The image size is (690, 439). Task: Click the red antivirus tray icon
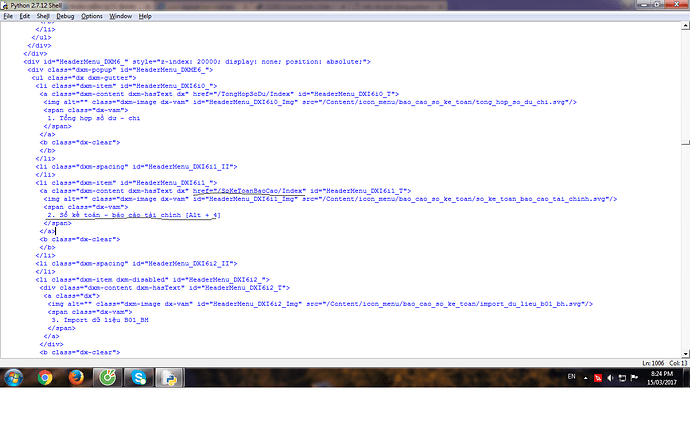(x=598, y=378)
